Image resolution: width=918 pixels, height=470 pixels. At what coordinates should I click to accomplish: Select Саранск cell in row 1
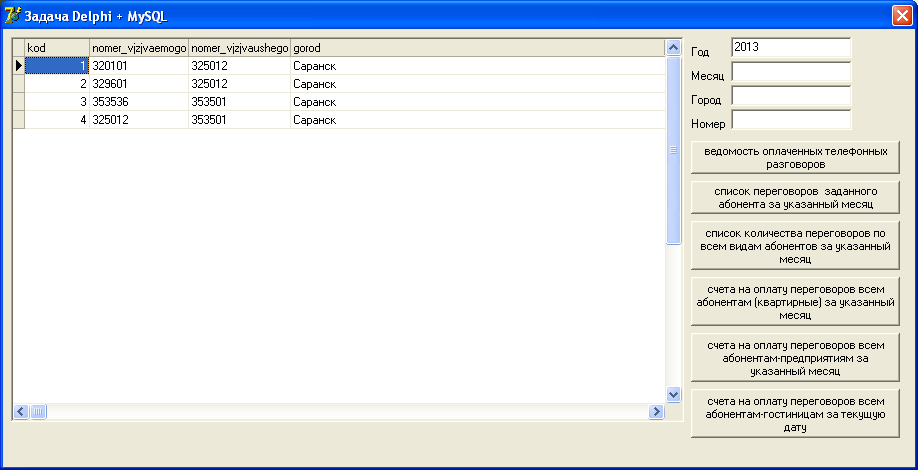coord(478,66)
